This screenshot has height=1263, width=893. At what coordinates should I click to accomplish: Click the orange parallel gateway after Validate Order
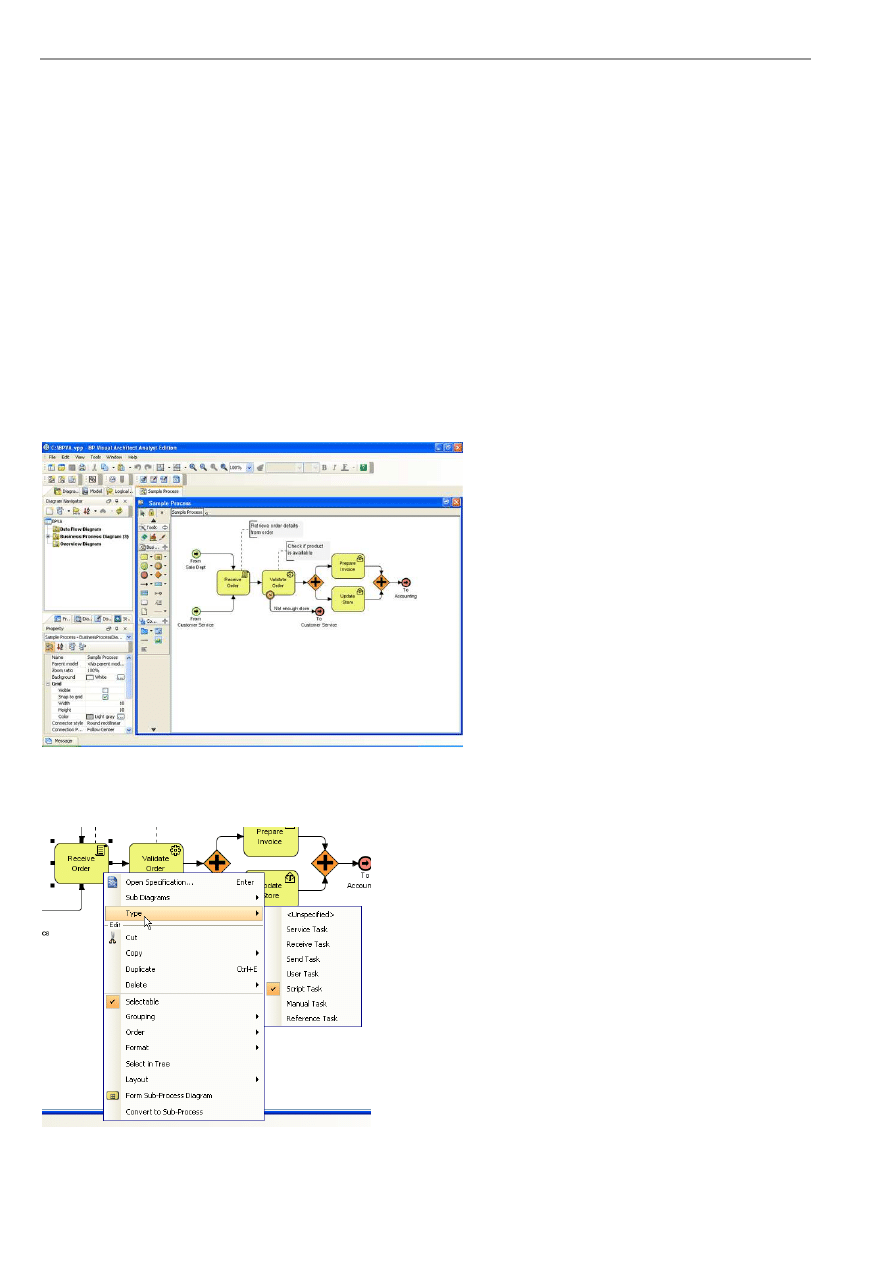point(217,862)
